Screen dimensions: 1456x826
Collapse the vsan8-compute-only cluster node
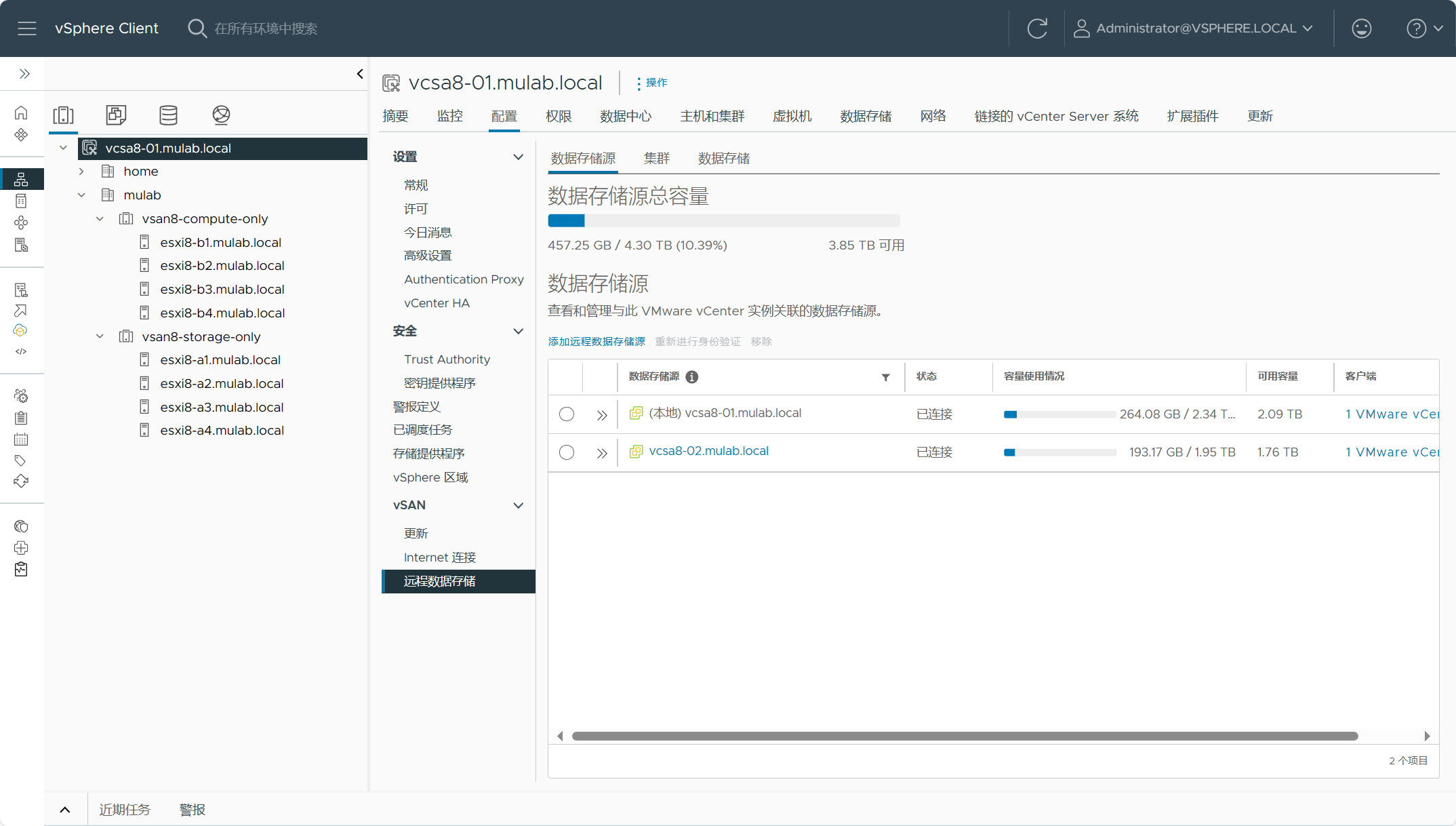100,219
